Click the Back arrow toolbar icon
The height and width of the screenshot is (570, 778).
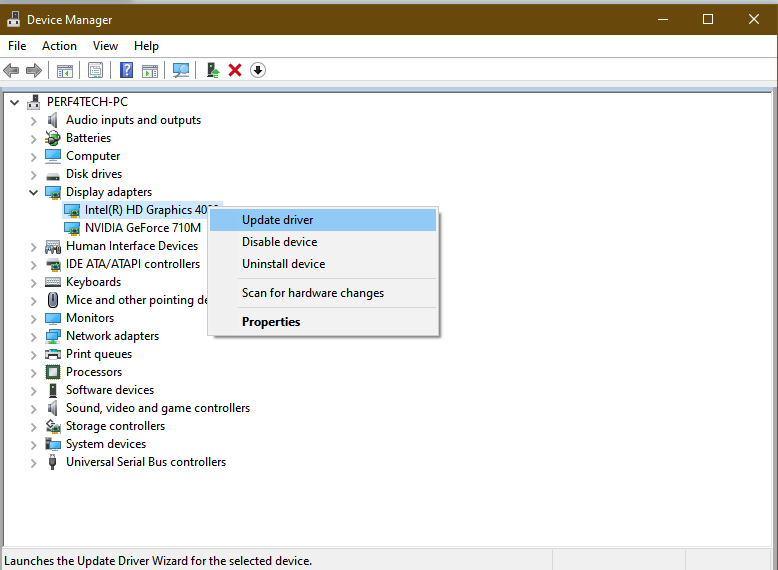click(x=11, y=70)
